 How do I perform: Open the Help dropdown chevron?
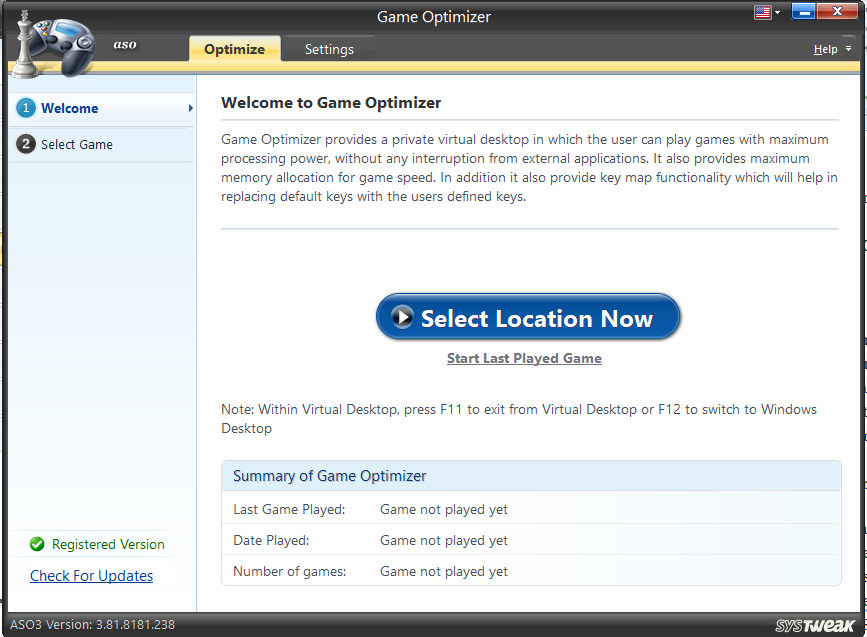(846, 48)
